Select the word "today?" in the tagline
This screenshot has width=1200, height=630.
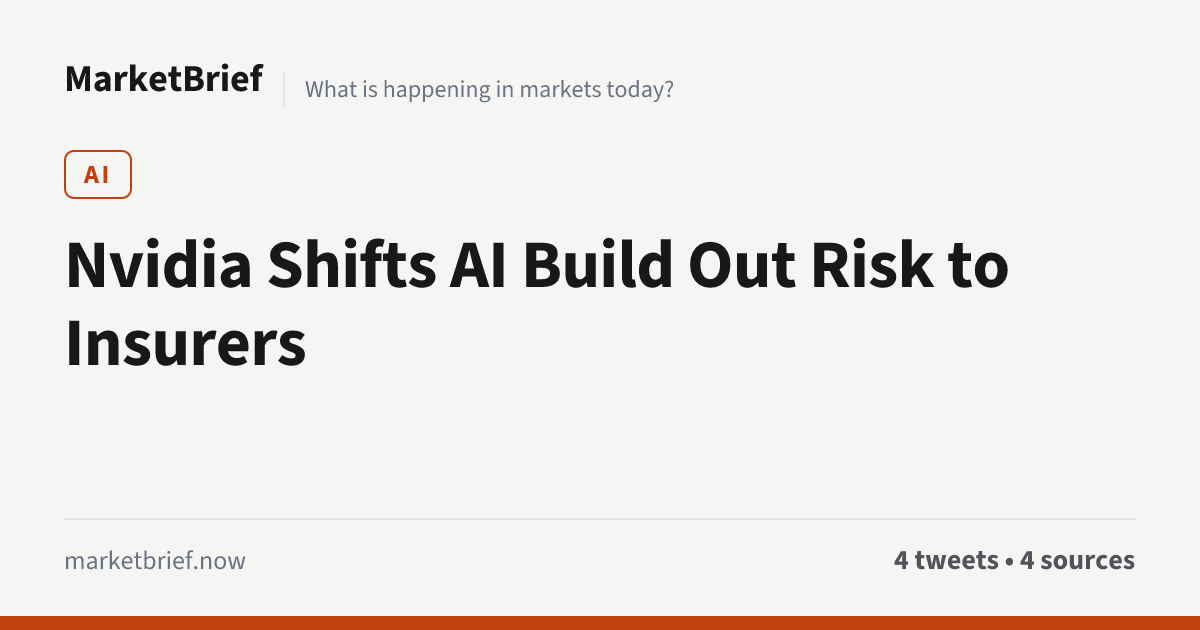point(641,90)
